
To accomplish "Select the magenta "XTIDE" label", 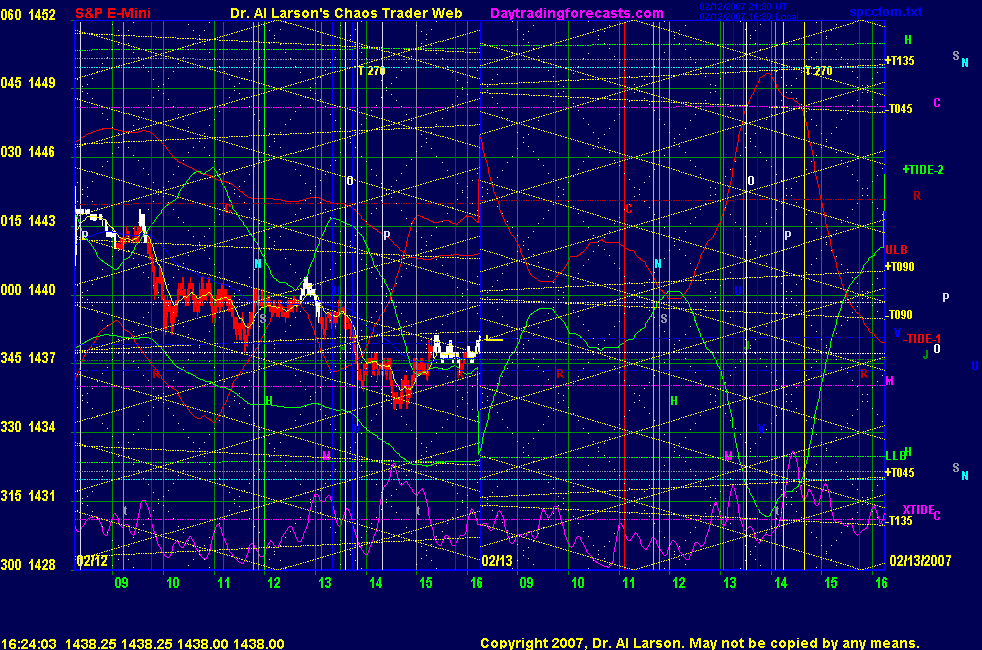I will [x=918, y=510].
